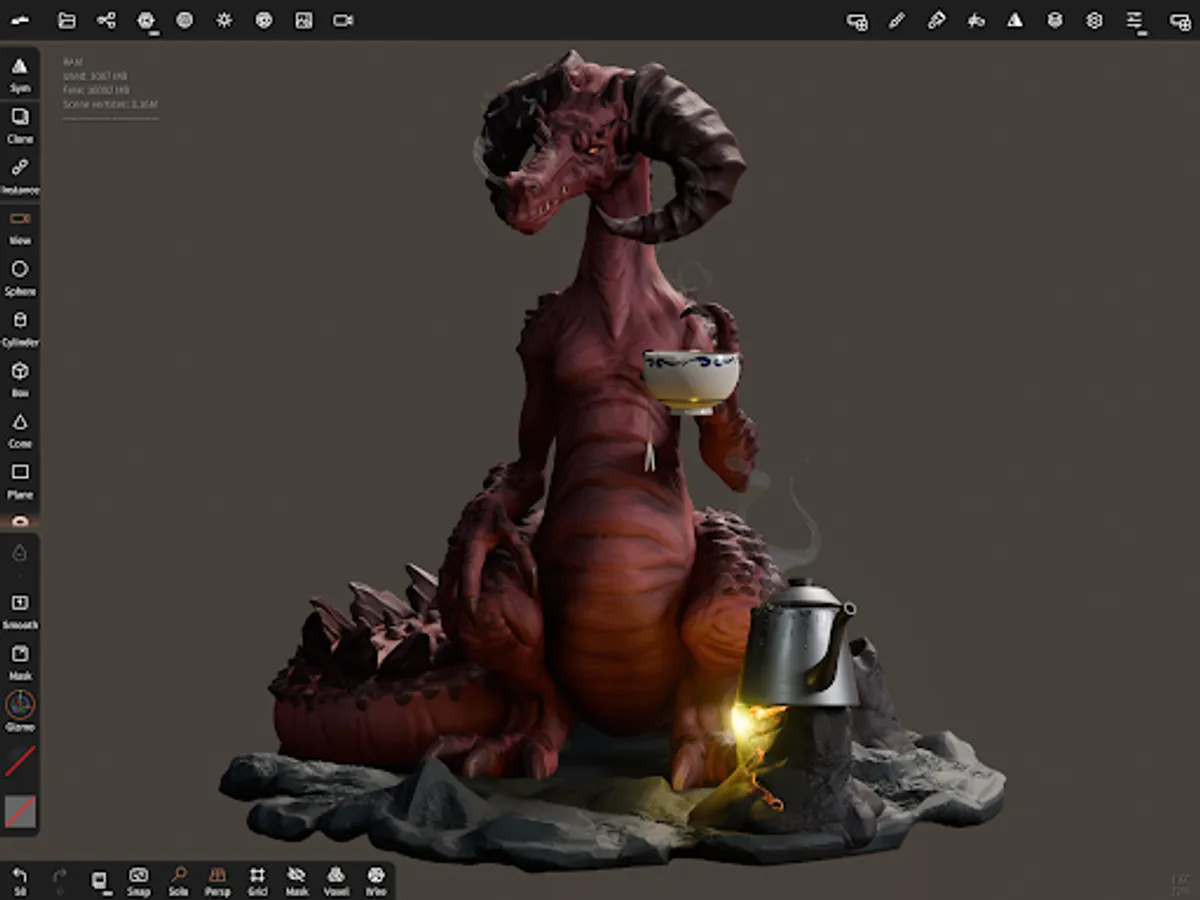1200x900 pixels.
Task: Click the gray material swatch
Action: [x=20, y=811]
